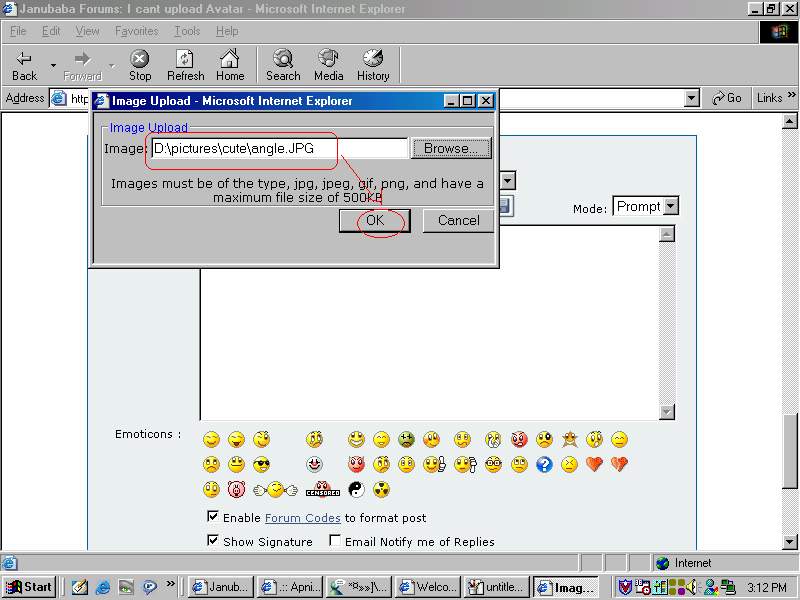Click the antivirus shield tray icon
The image size is (800, 600).
point(625,587)
